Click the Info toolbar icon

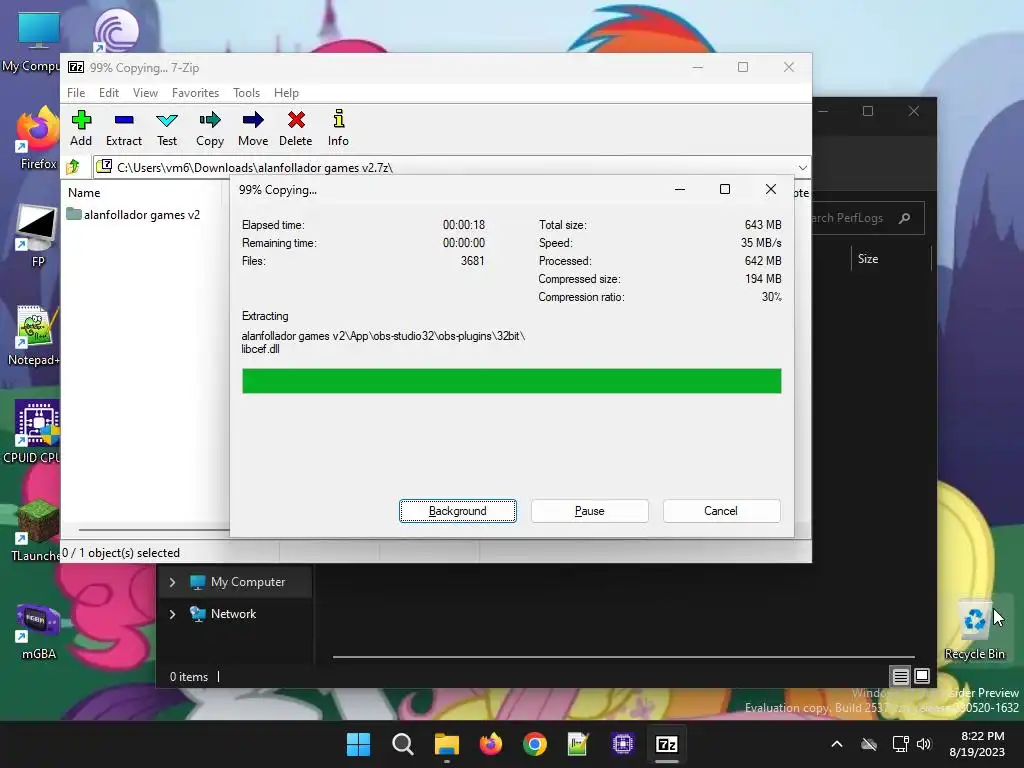click(x=338, y=128)
